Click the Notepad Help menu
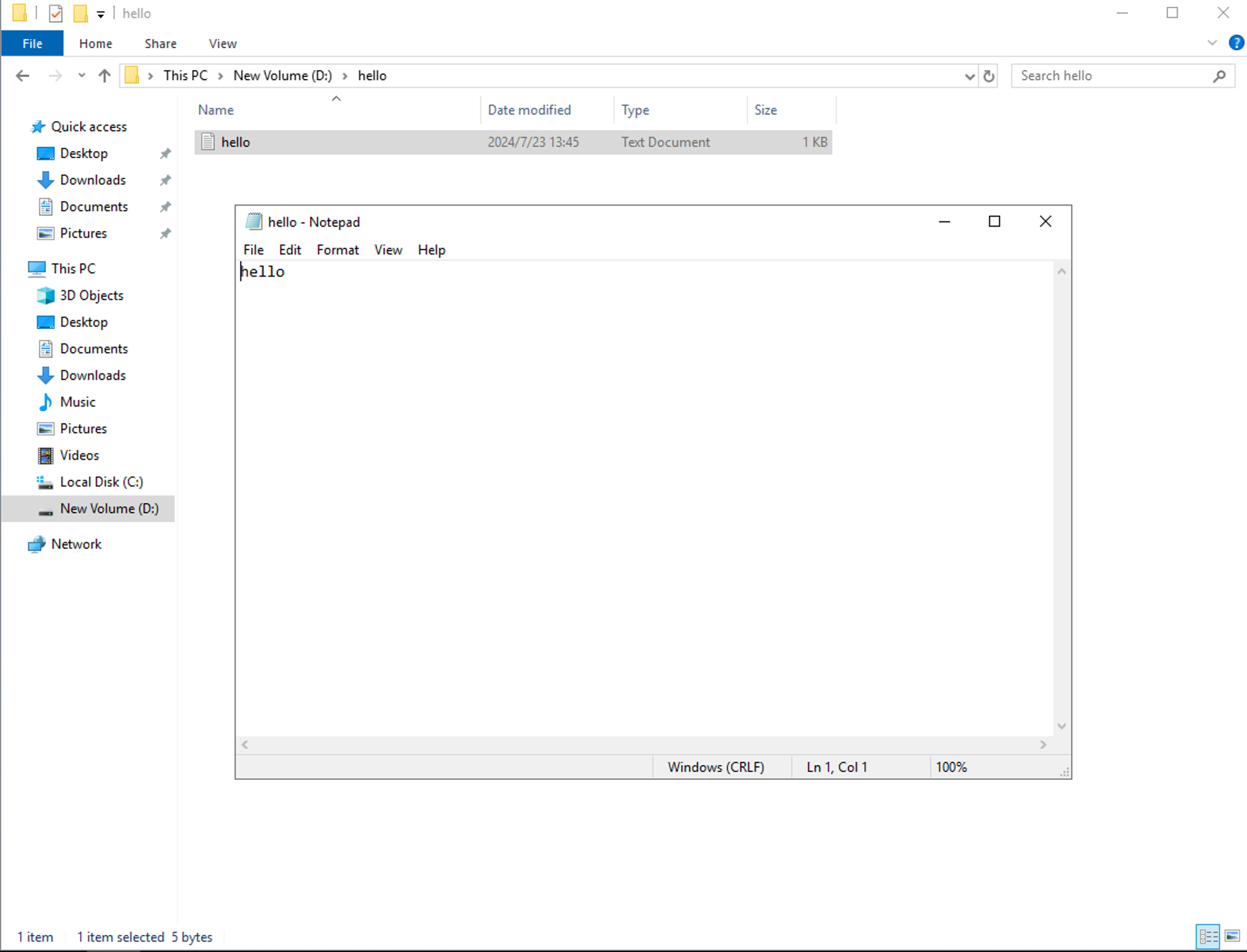 tap(431, 249)
